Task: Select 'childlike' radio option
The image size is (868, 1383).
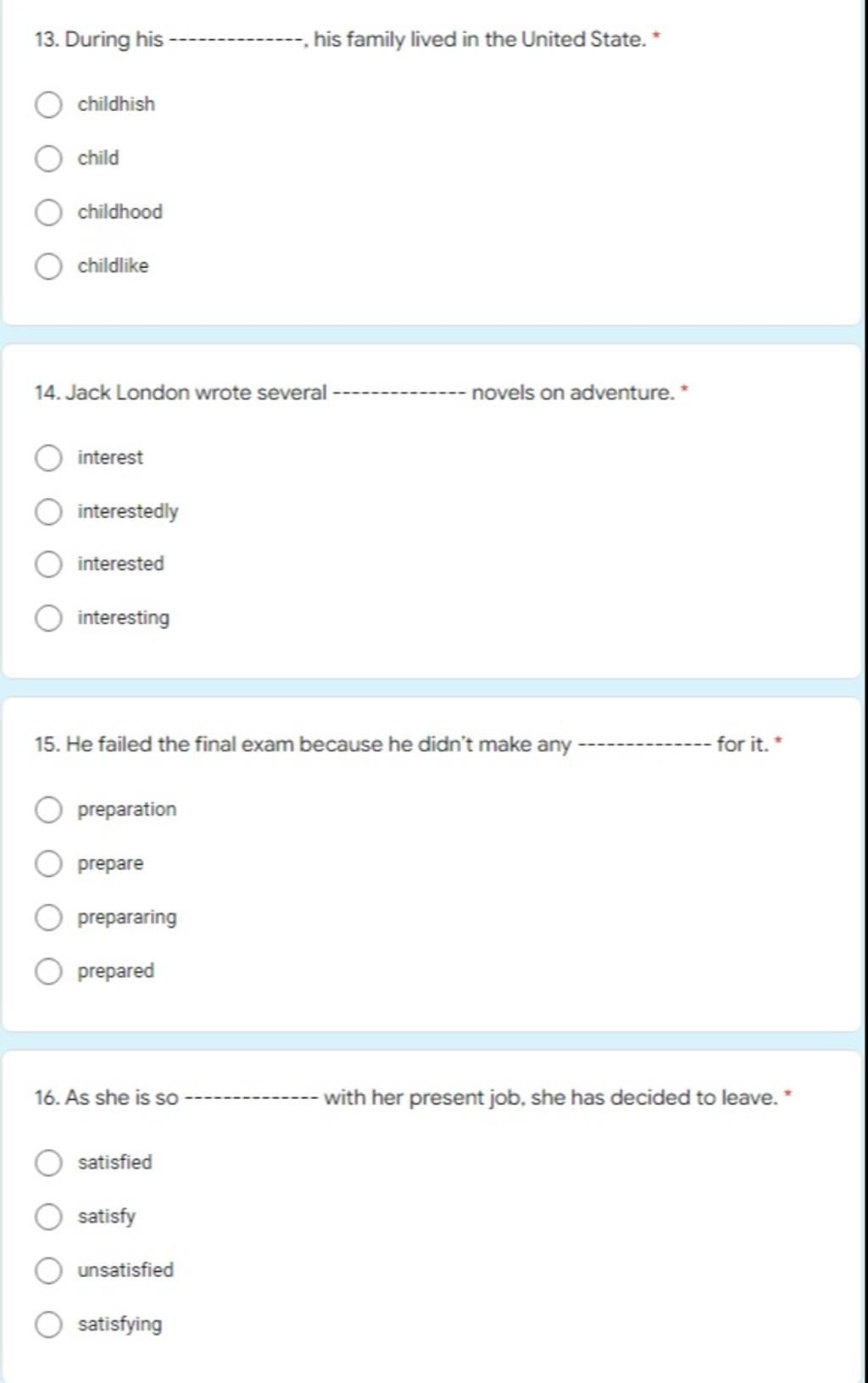Action: pos(48,266)
